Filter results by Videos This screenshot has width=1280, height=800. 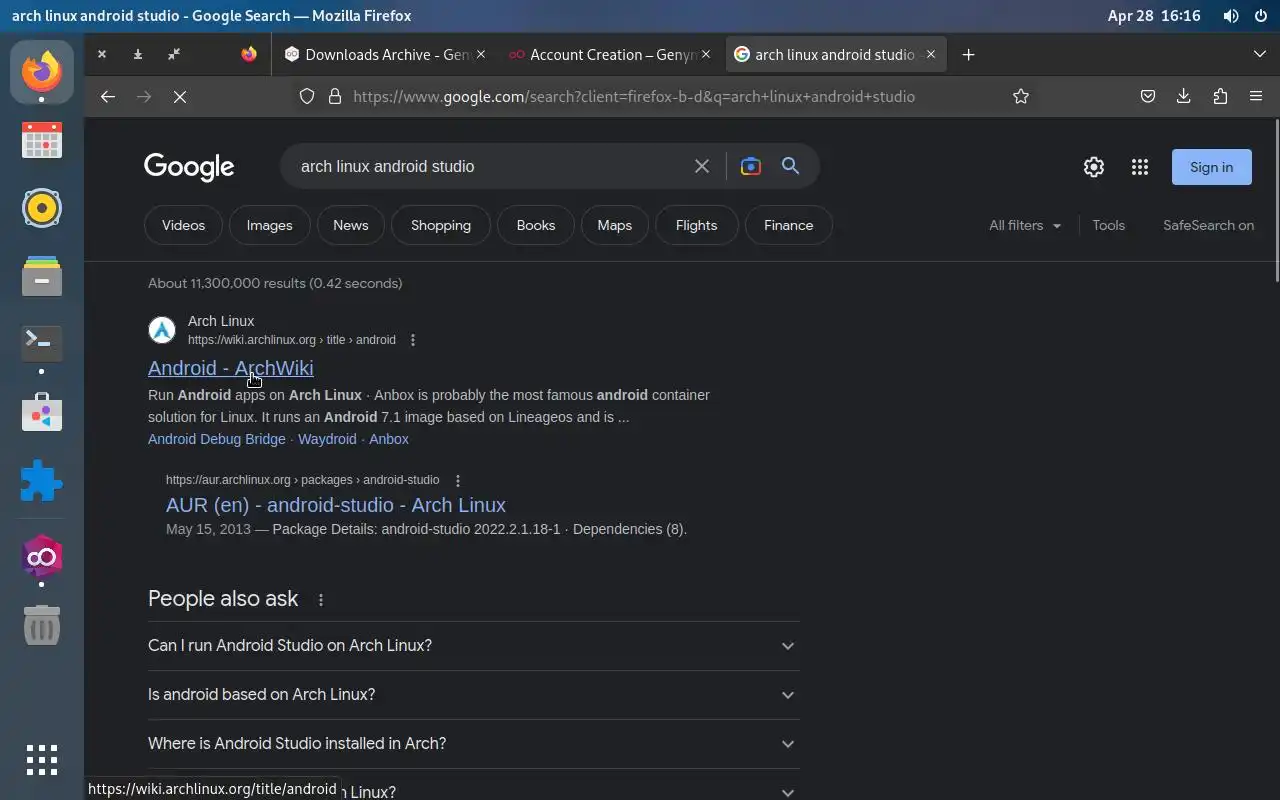pyautogui.click(x=183, y=225)
